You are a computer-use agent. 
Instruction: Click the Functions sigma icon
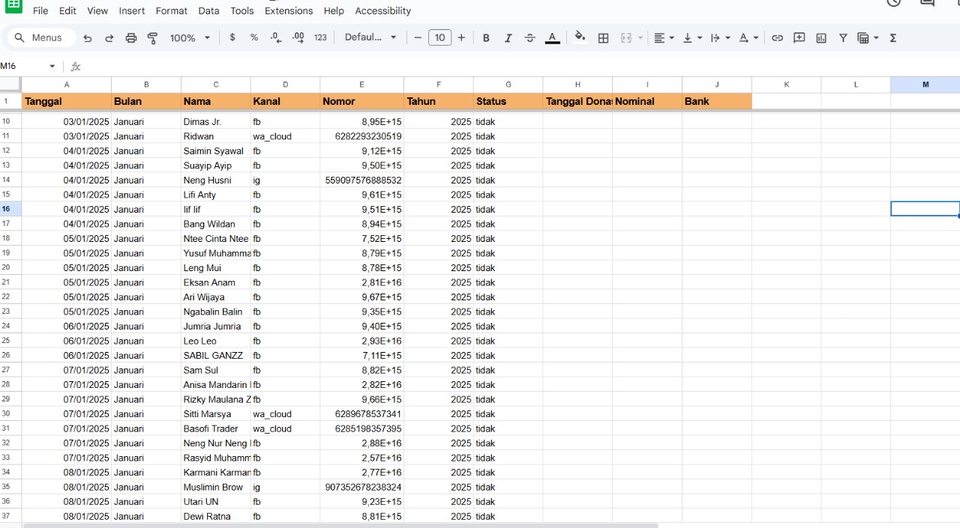pos(893,38)
